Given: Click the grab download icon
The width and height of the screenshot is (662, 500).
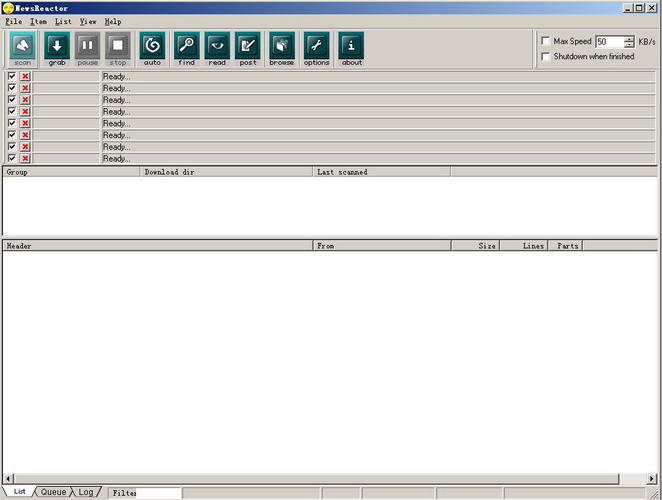Looking at the screenshot, I should [x=57, y=49].
